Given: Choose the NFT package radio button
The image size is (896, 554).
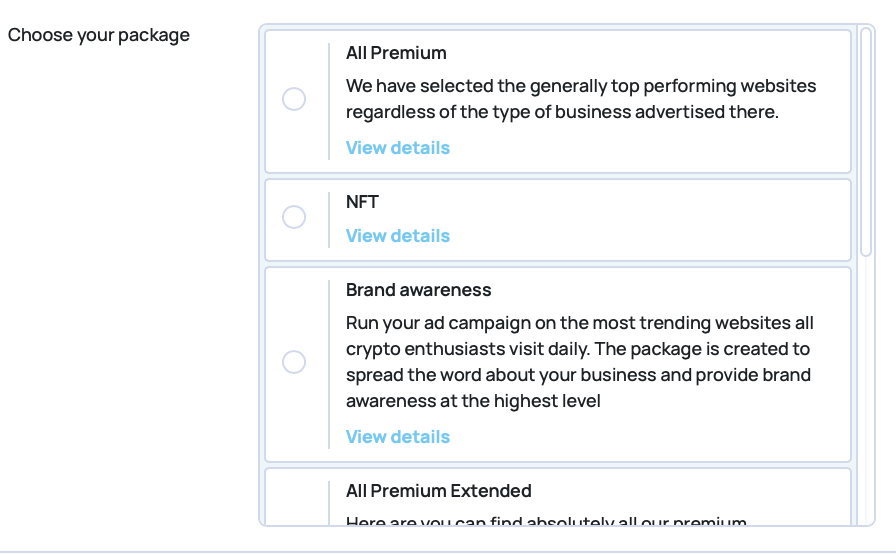Looking at the screenshot, I should [294, 217].
